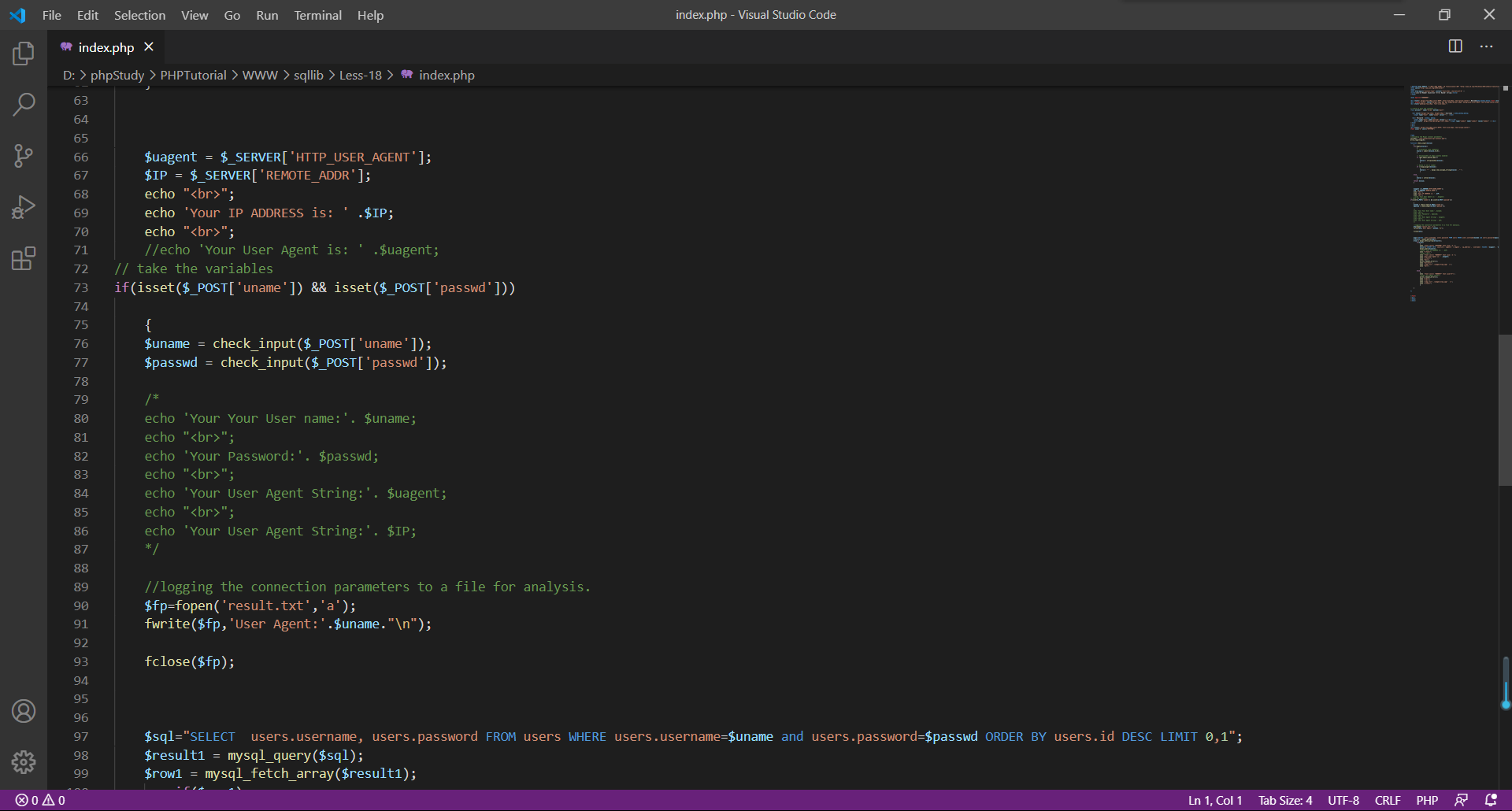
Task: Split the editor to the right
Action: 1455,46
